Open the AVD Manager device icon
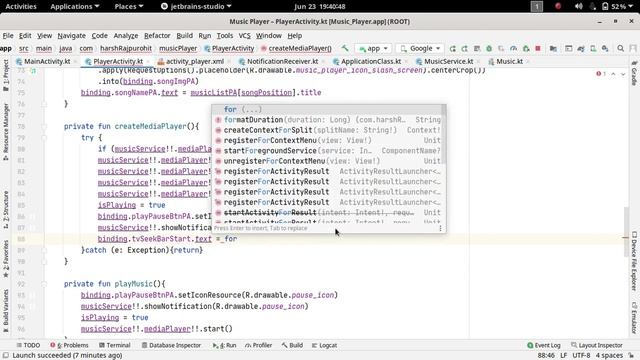Screen dimensions: 640x360 [x=593, y=49]
